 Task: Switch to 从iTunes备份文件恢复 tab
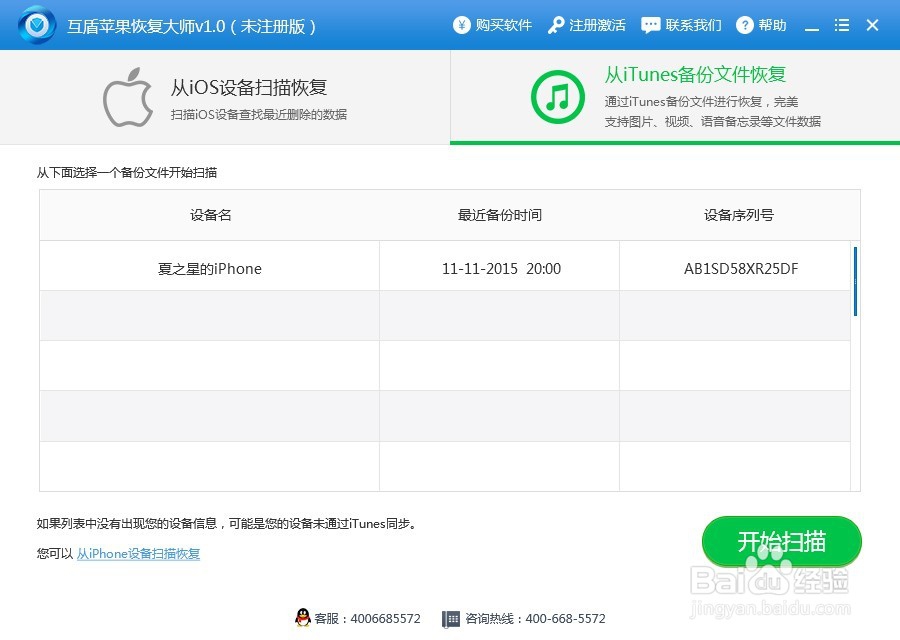point(675,97)
